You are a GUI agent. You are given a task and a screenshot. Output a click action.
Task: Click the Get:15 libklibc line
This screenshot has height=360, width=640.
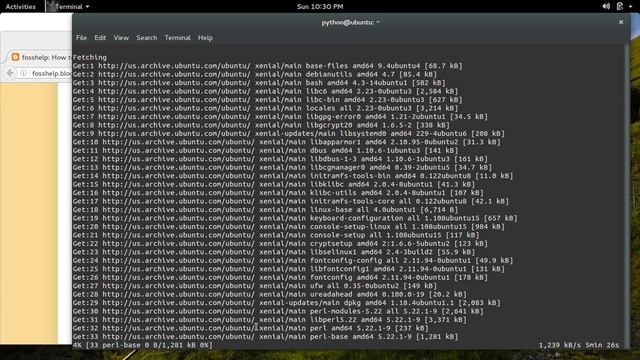(x=274, y=184)
